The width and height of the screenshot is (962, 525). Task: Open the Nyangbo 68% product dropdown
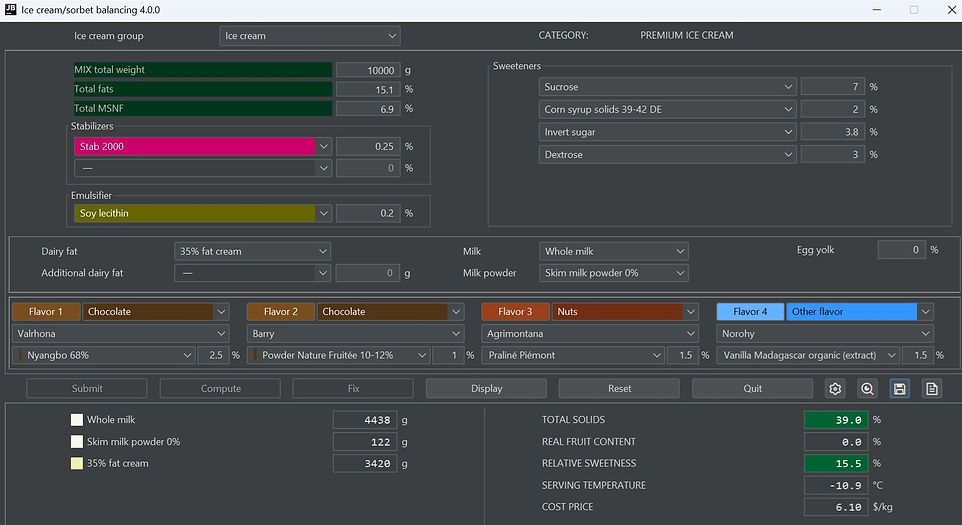click(104, 355)
